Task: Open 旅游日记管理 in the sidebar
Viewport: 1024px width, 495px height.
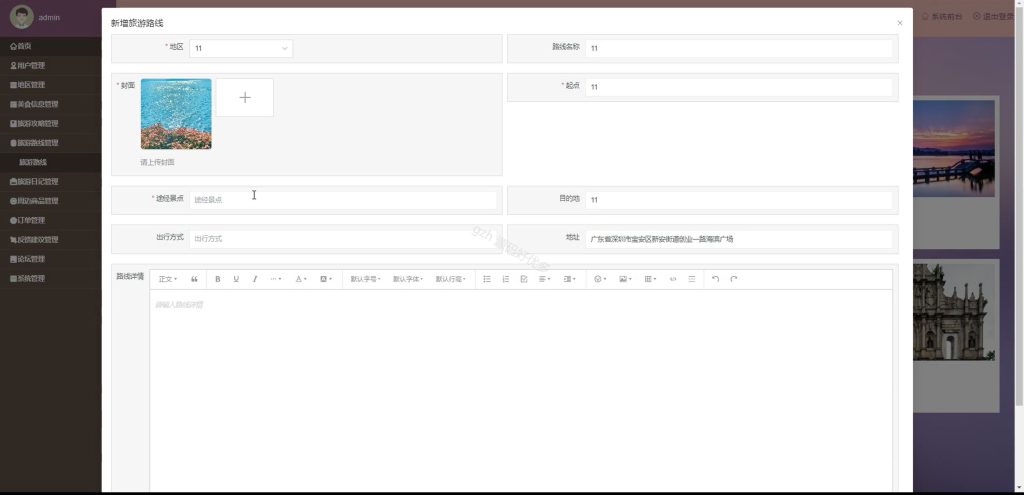Action: [x=50, y=182]
